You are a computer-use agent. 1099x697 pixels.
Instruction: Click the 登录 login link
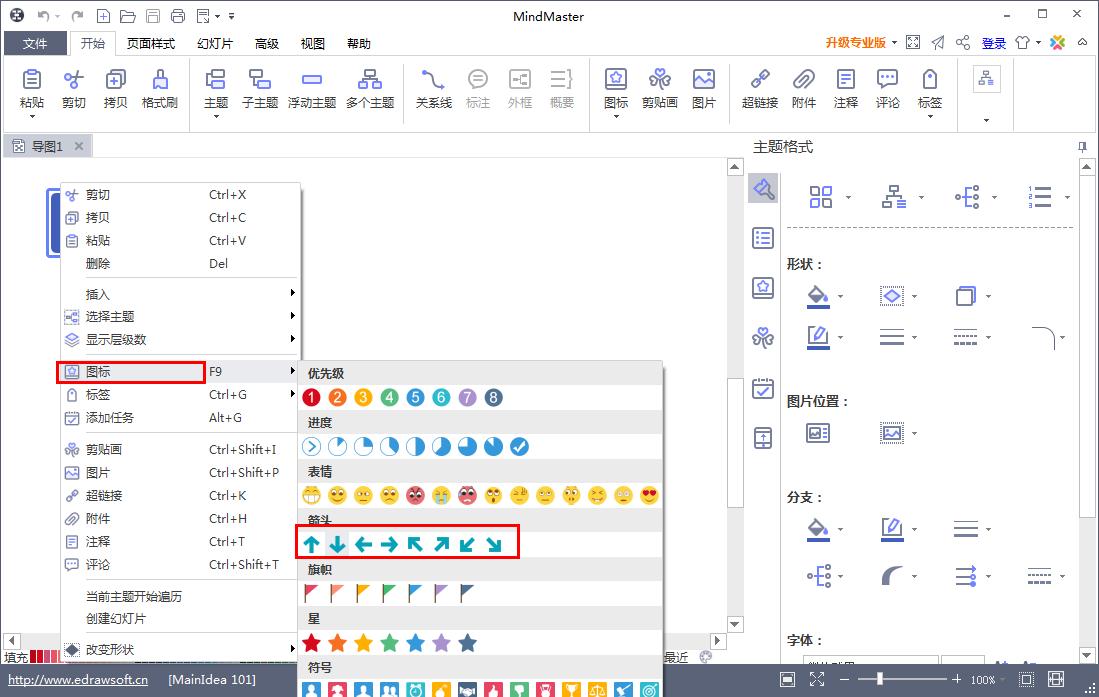[x=993, y=43]
